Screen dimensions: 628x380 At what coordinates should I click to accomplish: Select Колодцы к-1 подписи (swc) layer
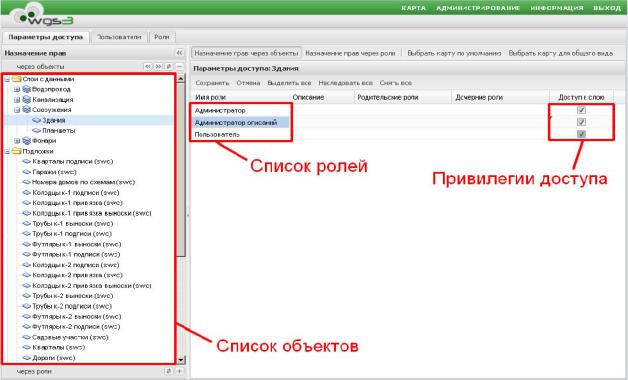pyautogui.click(x=76, y=193)
